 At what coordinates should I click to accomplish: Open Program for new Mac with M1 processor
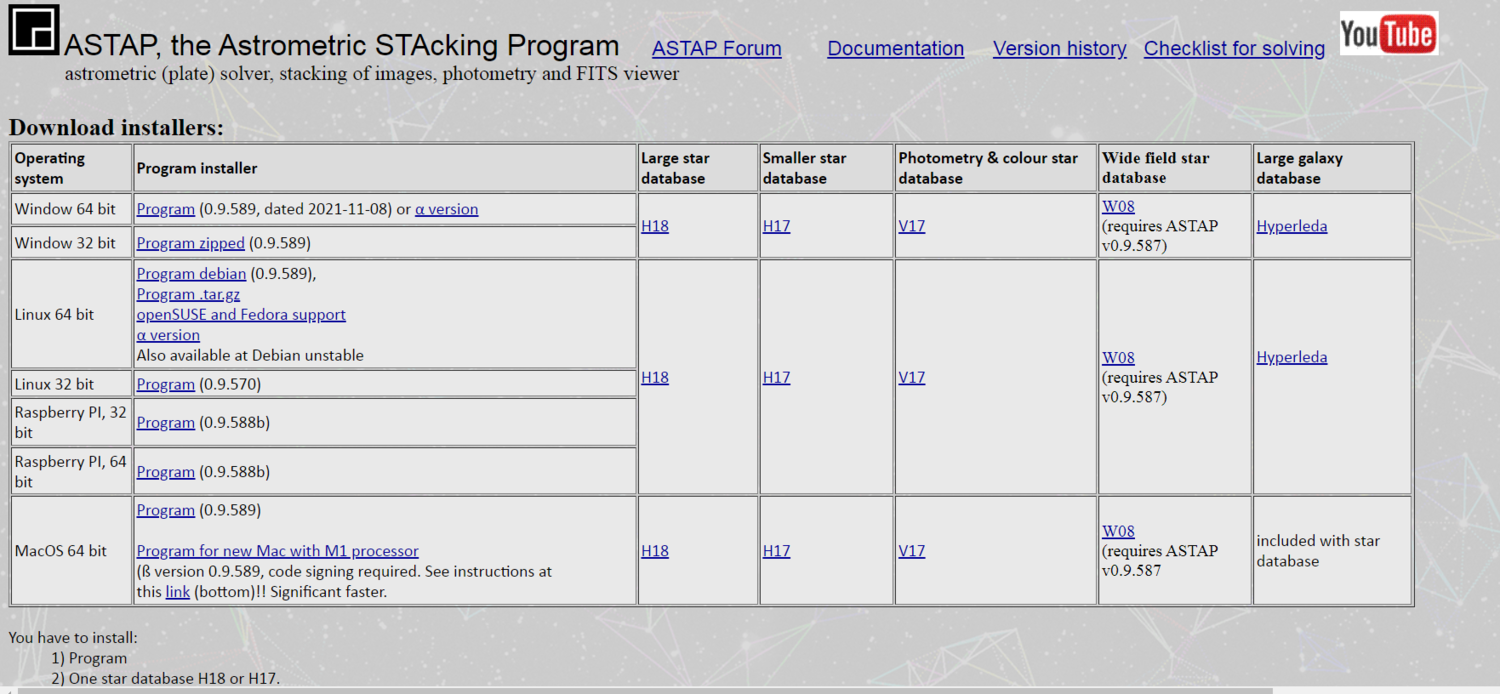277,551
